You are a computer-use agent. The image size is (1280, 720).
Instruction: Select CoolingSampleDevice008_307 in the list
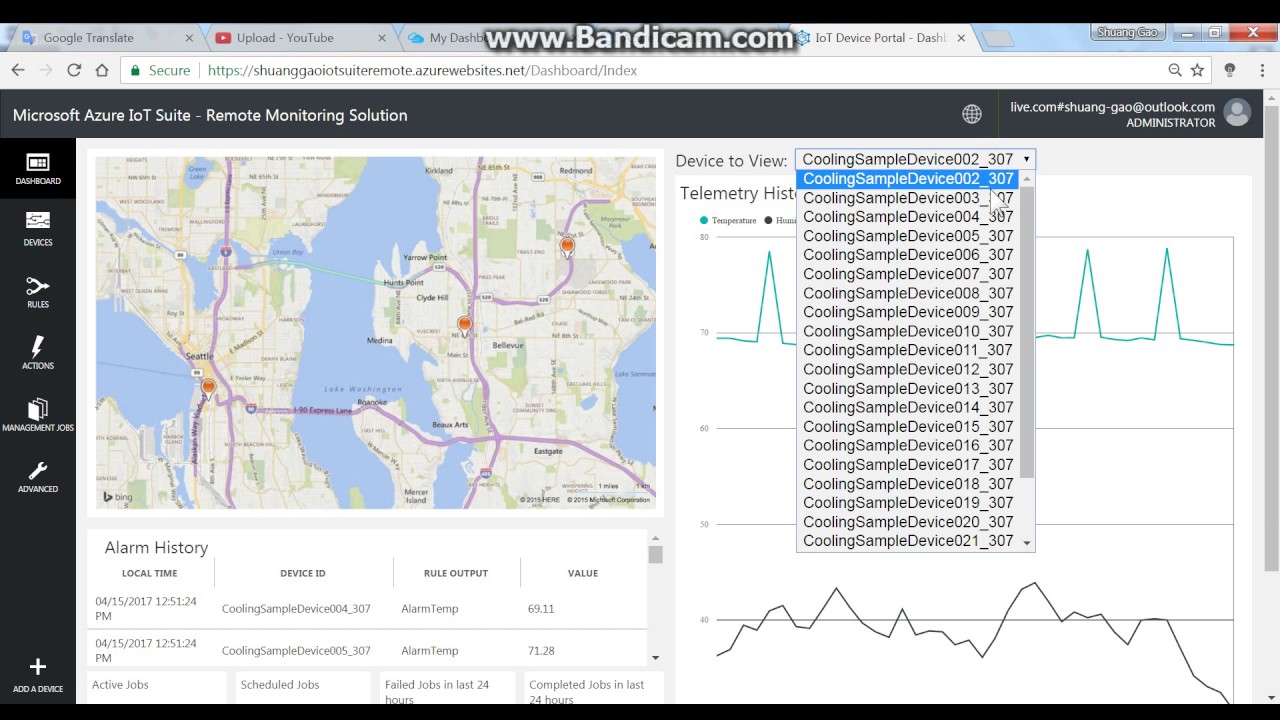[908, 293]
